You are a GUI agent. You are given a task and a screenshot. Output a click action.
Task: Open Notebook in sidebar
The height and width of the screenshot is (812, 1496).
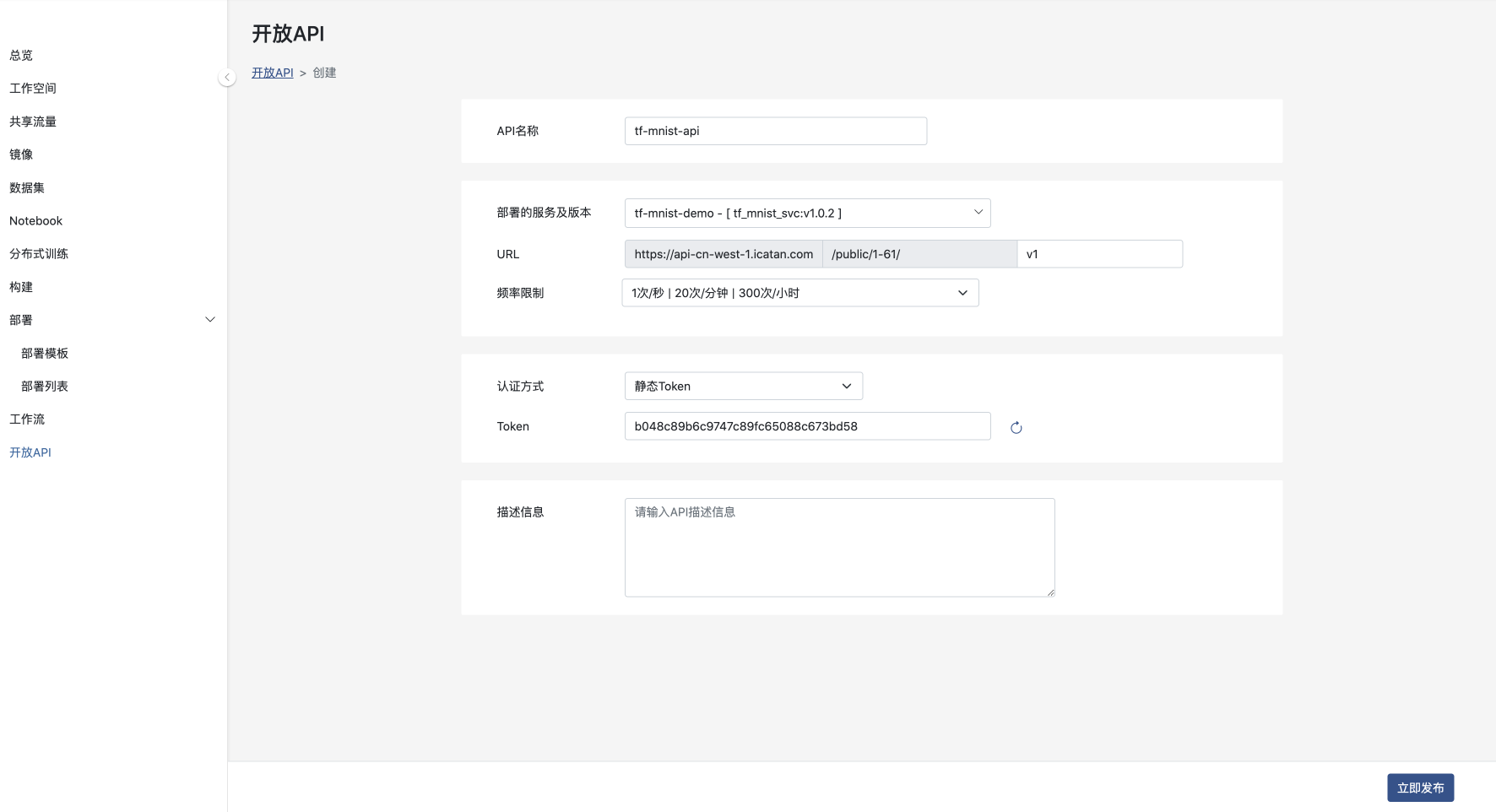click(x=36, y=221)
